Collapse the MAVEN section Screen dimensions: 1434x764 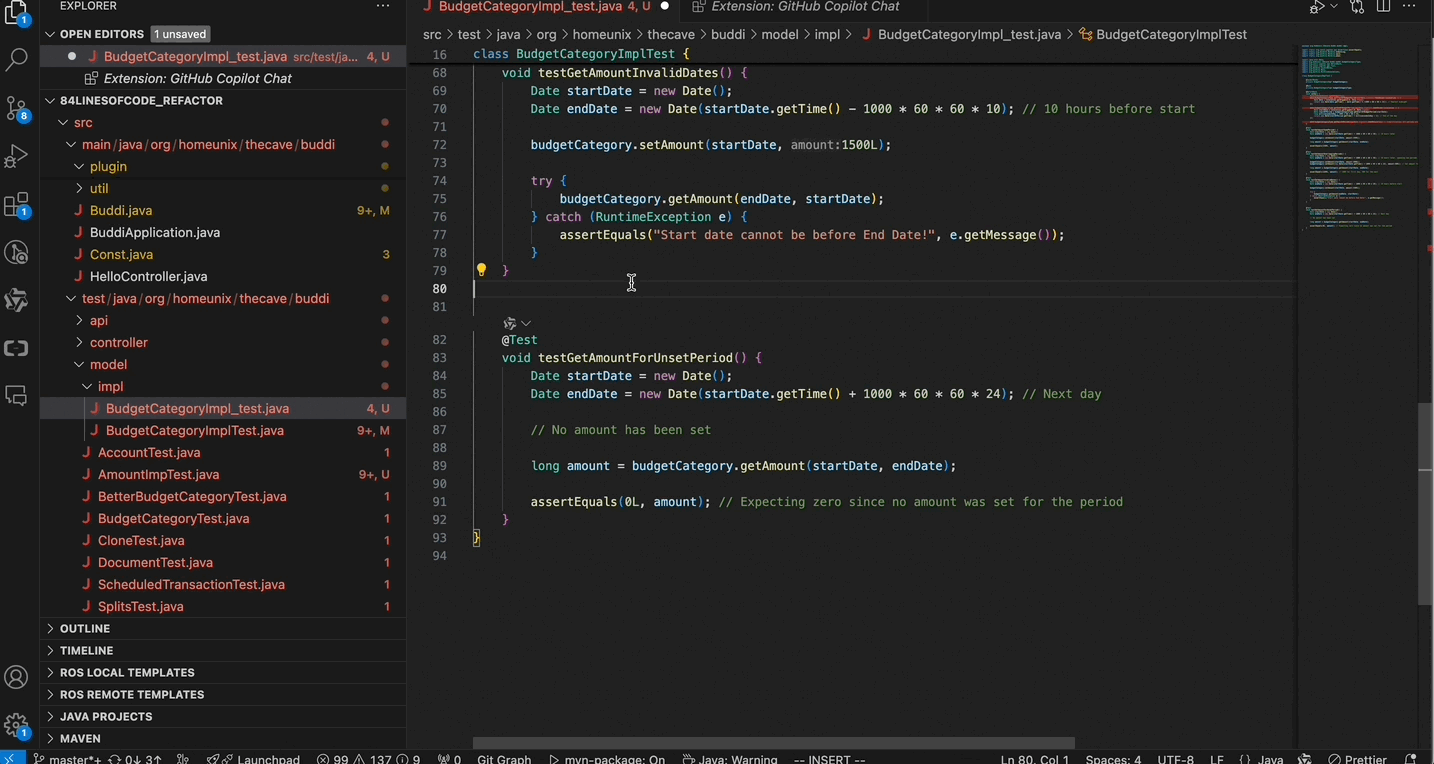(80, 738)
